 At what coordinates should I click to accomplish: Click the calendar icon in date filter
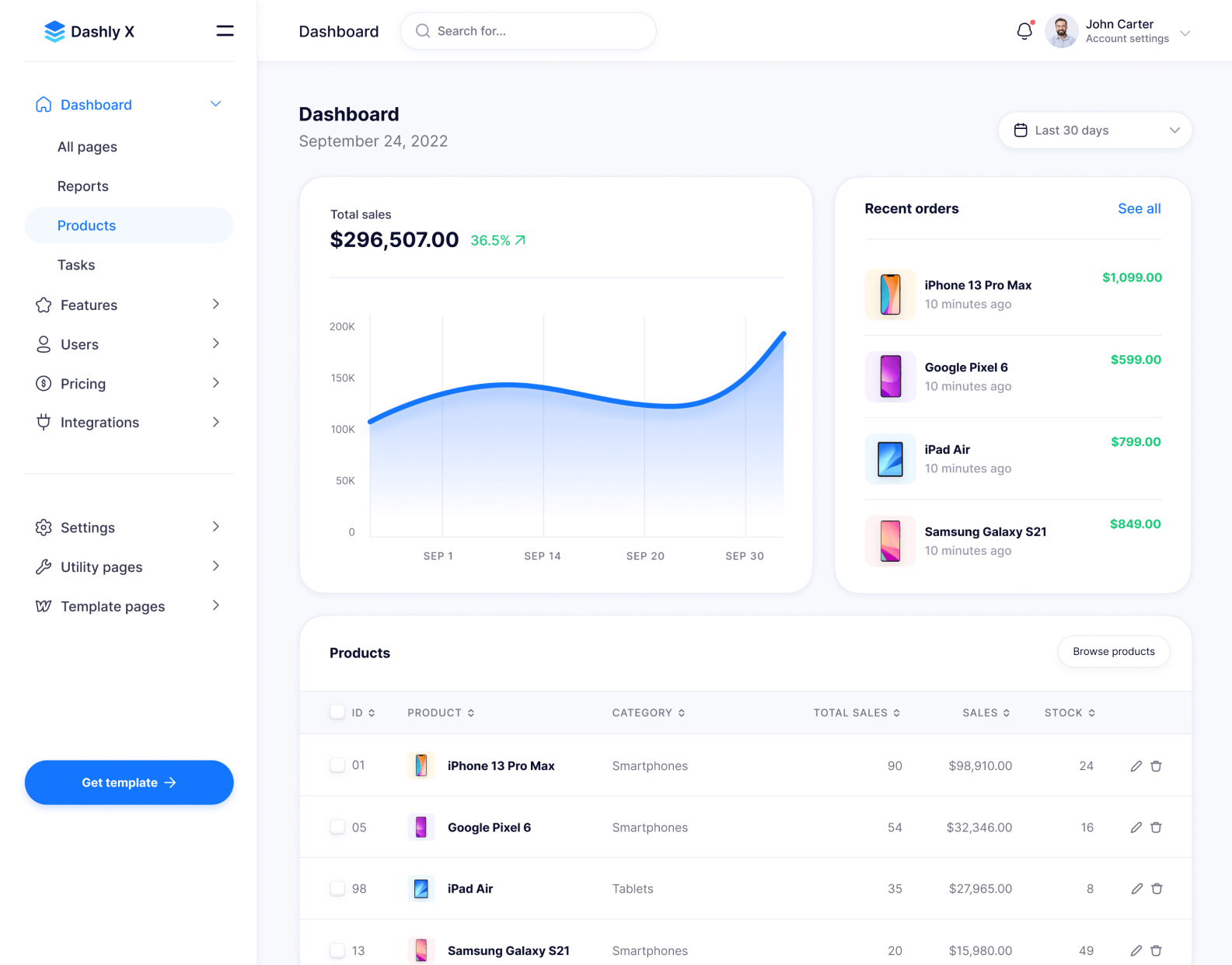1021,131
